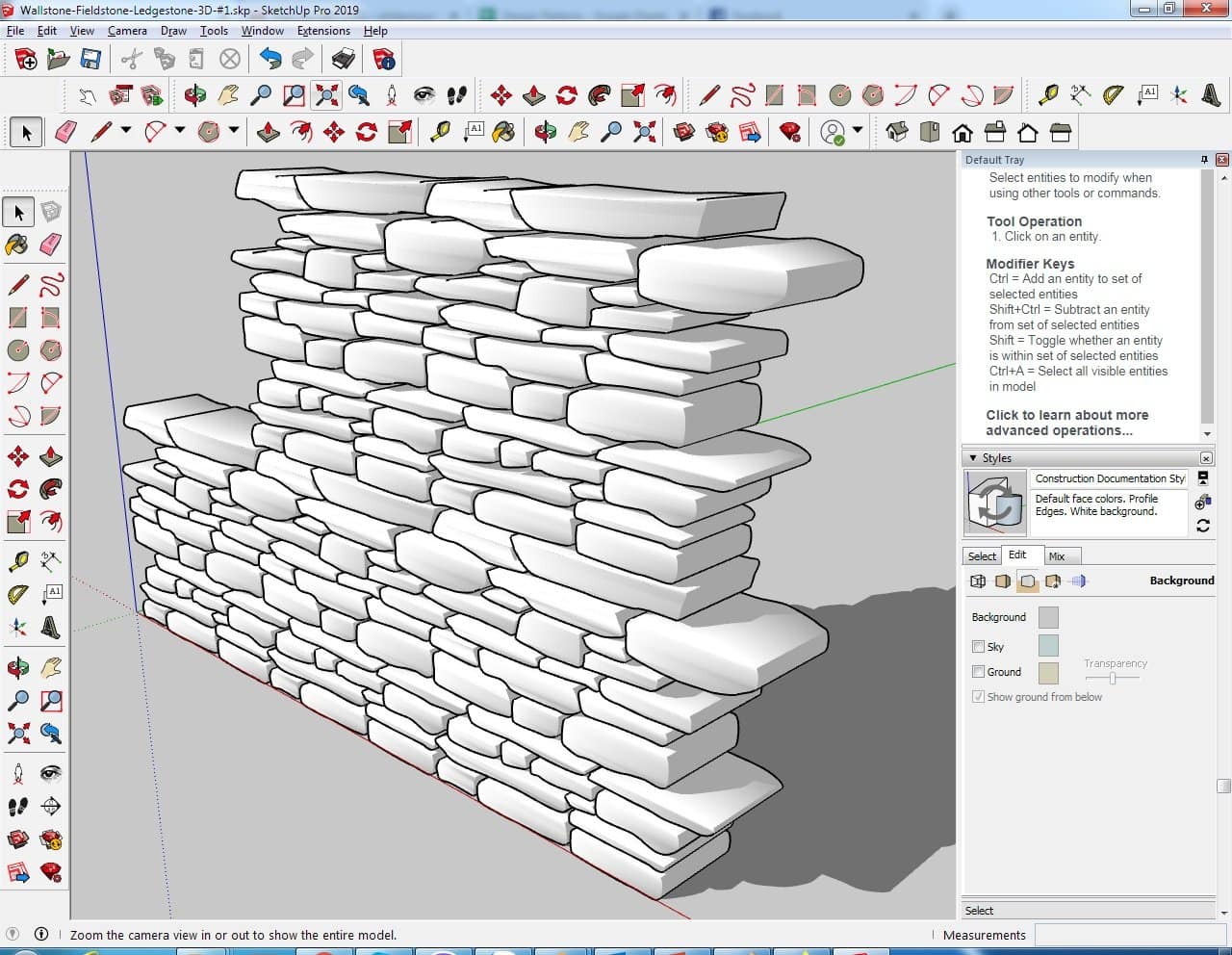Toggle Show ground from below checkbox
The image size is (1232, 955).
point(978,697)
